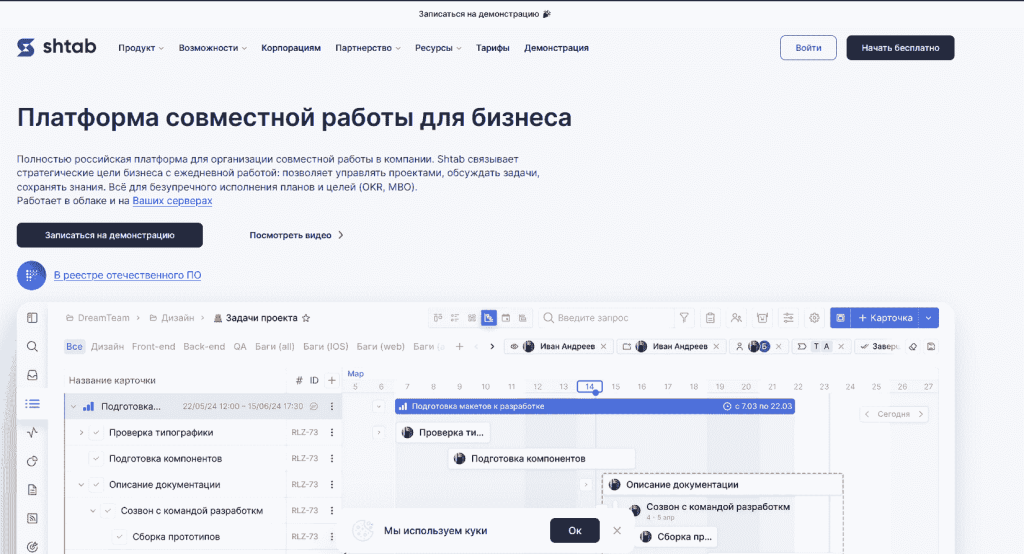Click Начать бесплатно button
Viewport: 1024px width, 554px height.
click(900, 48)
